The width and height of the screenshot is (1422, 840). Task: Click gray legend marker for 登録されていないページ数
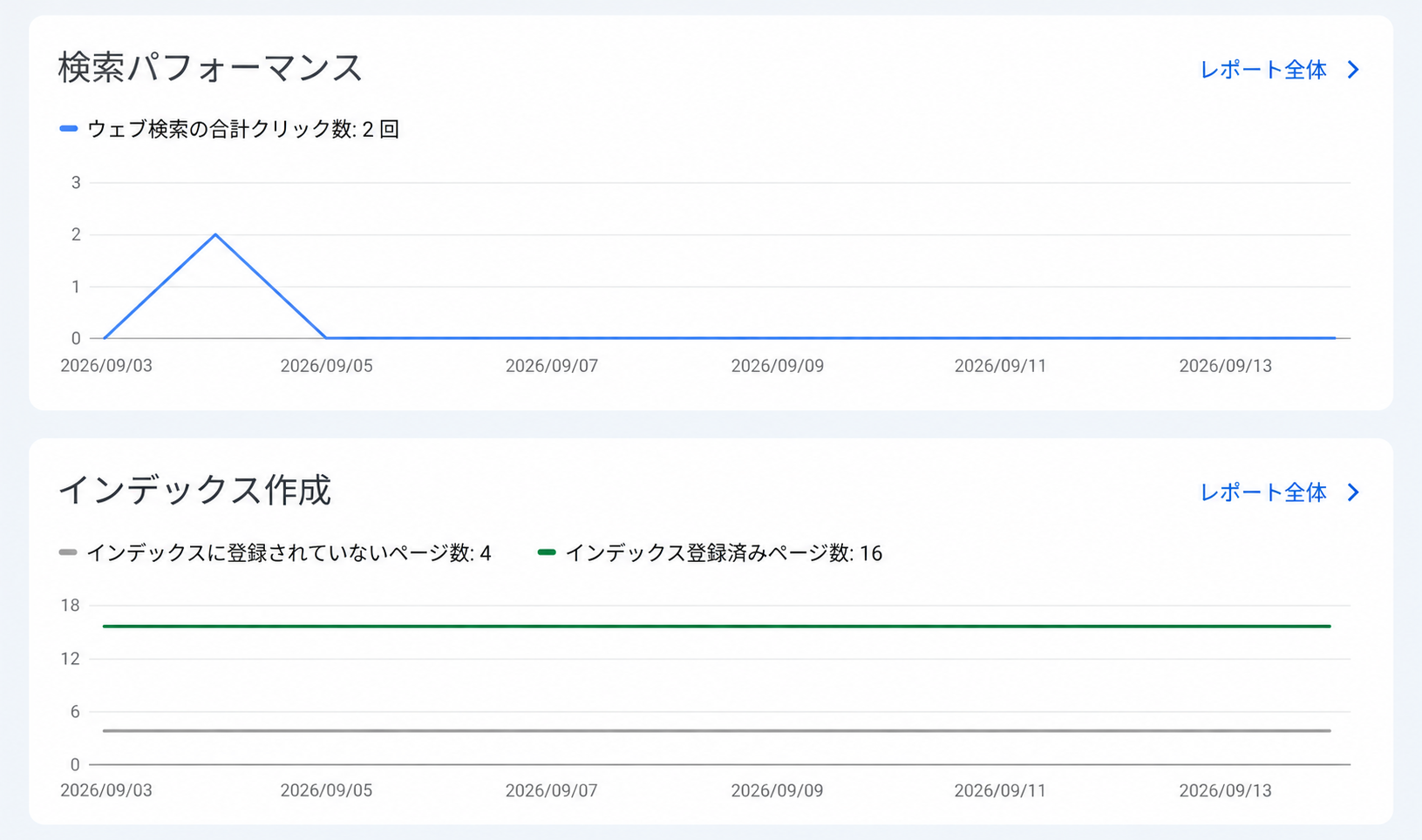click(68, 552)
